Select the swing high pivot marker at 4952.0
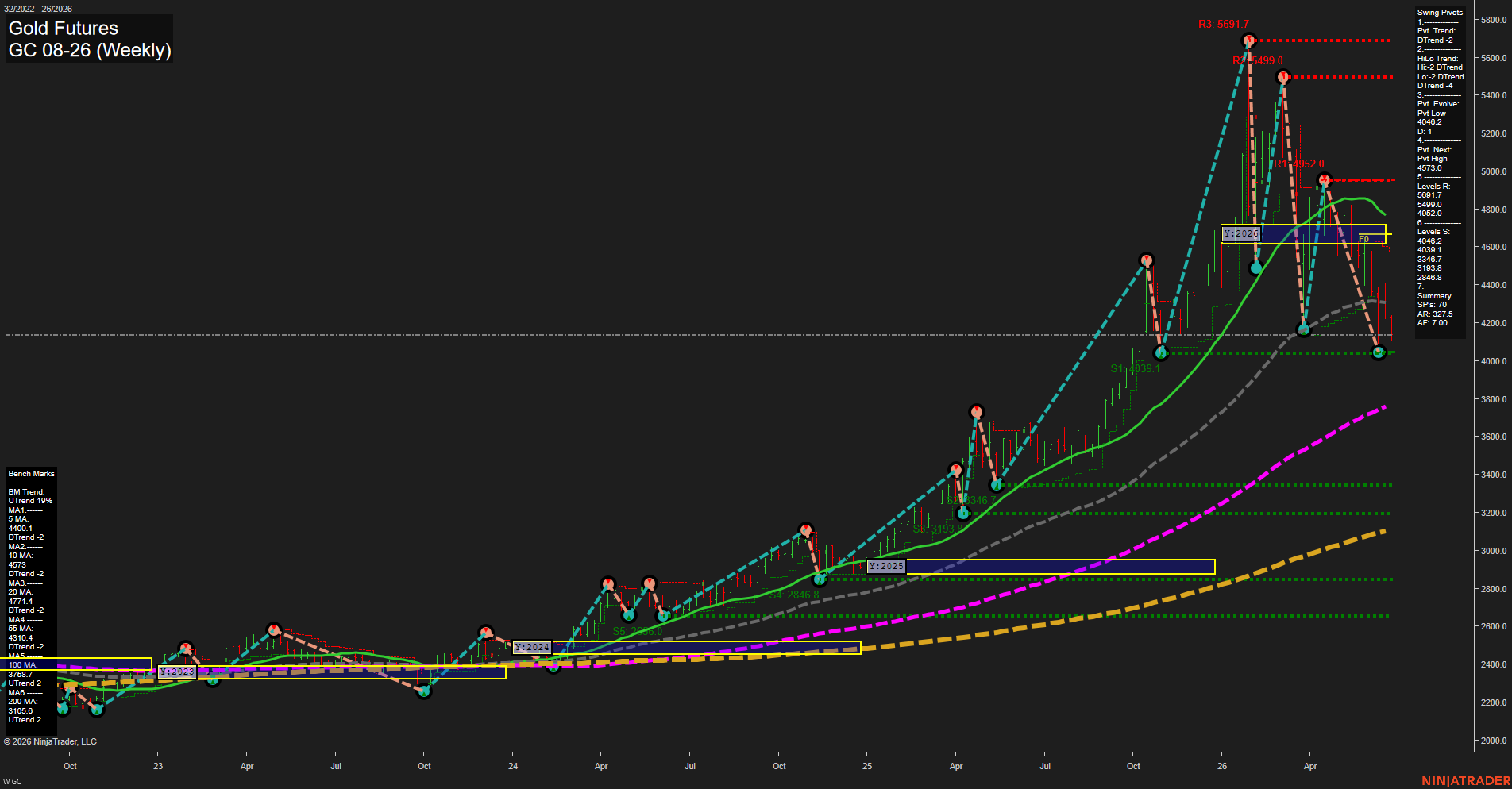 1324,180
